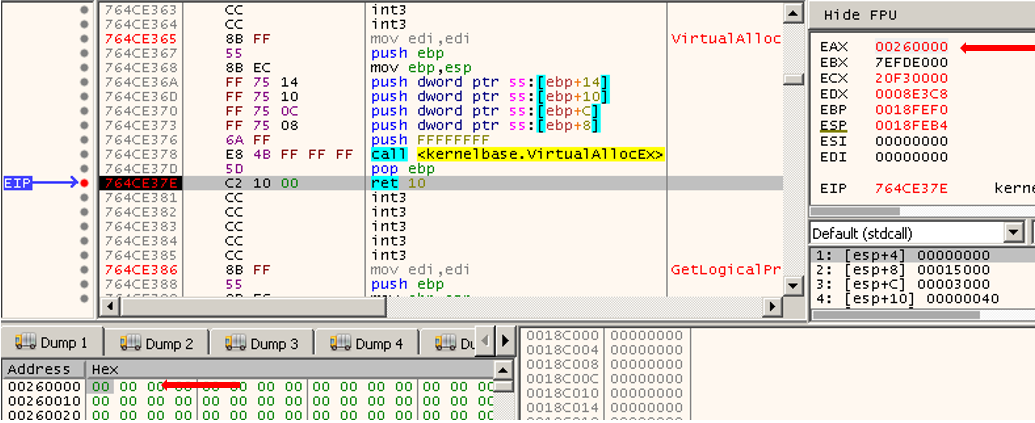Click the EIP register value 764CE37E

click(912, 189)
